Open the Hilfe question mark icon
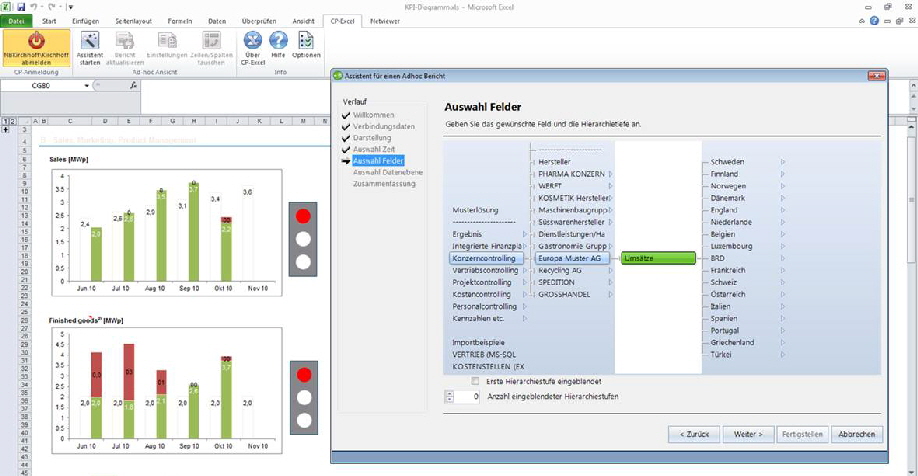918x476 pixels. point(278,40)
